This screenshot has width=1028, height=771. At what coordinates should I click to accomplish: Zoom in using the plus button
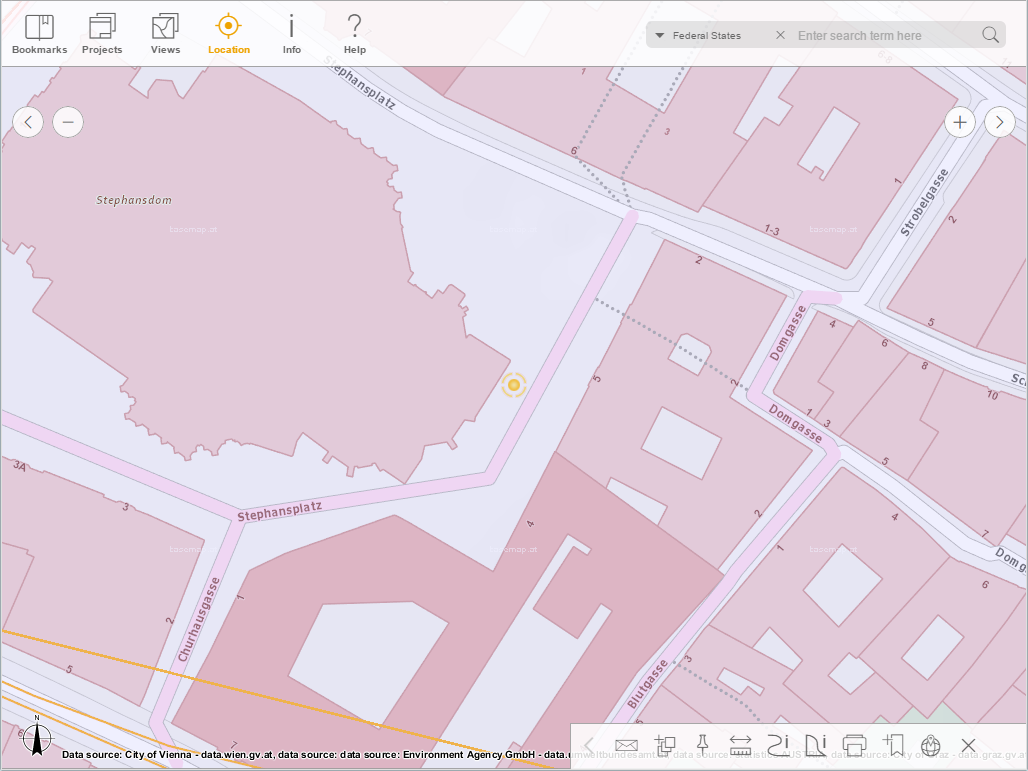[959, 121]
